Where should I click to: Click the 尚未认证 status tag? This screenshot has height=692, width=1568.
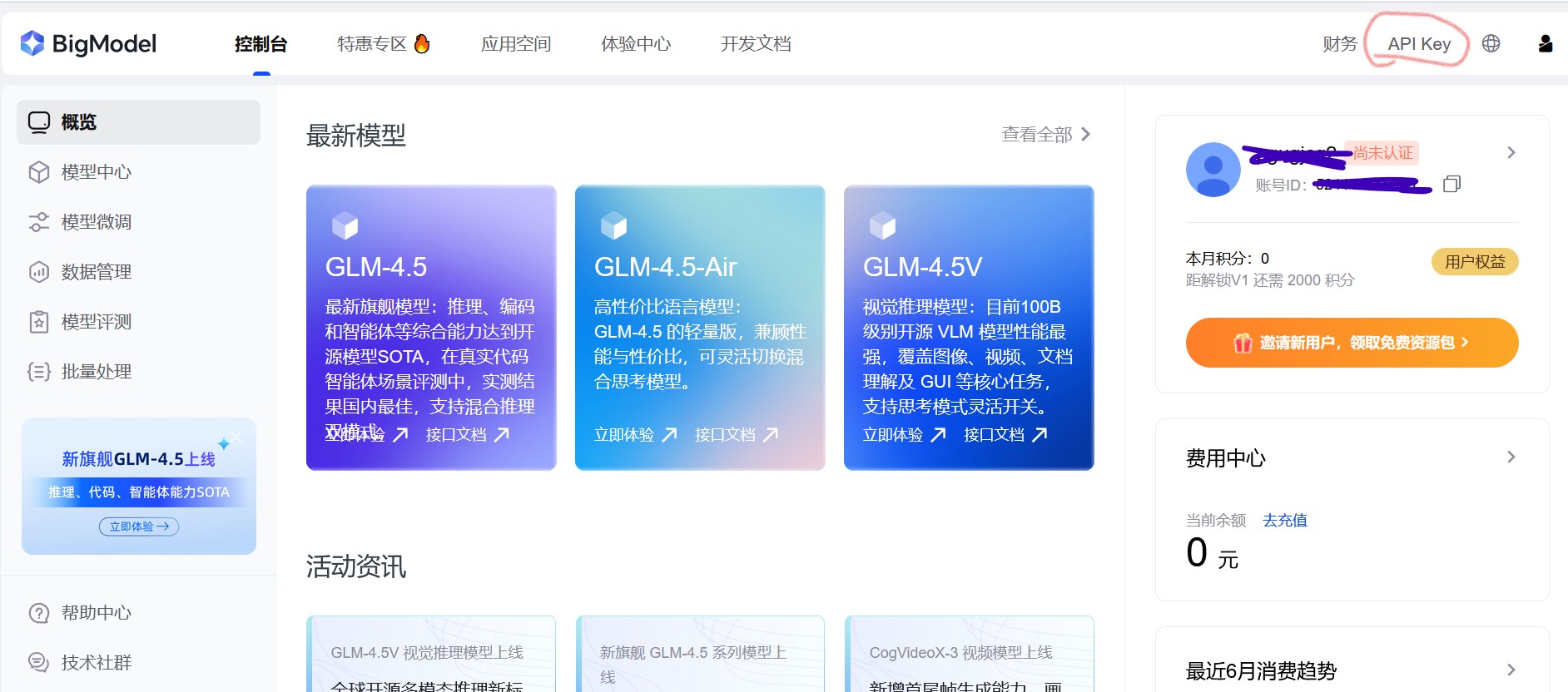[1382, 153]
